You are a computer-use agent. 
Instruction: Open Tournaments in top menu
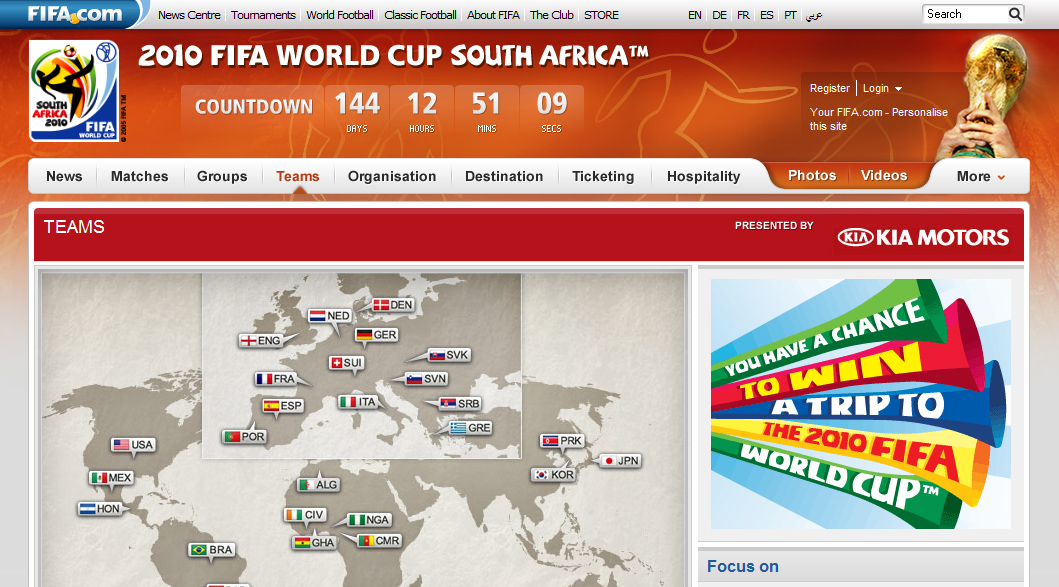click(x=263, y=15)
